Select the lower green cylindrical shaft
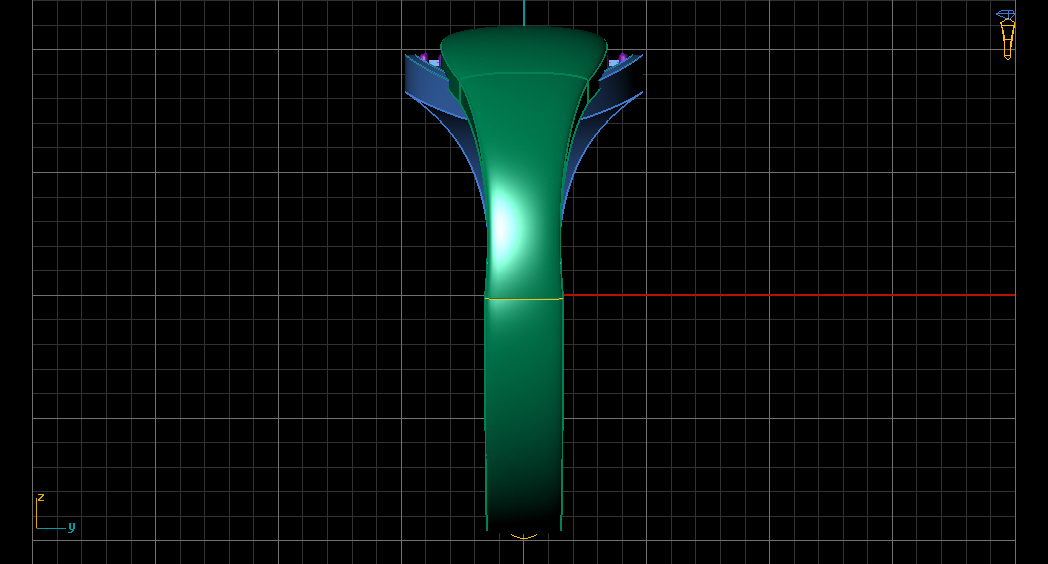Viewport: 1048px width, 564px height. point(523,414)
